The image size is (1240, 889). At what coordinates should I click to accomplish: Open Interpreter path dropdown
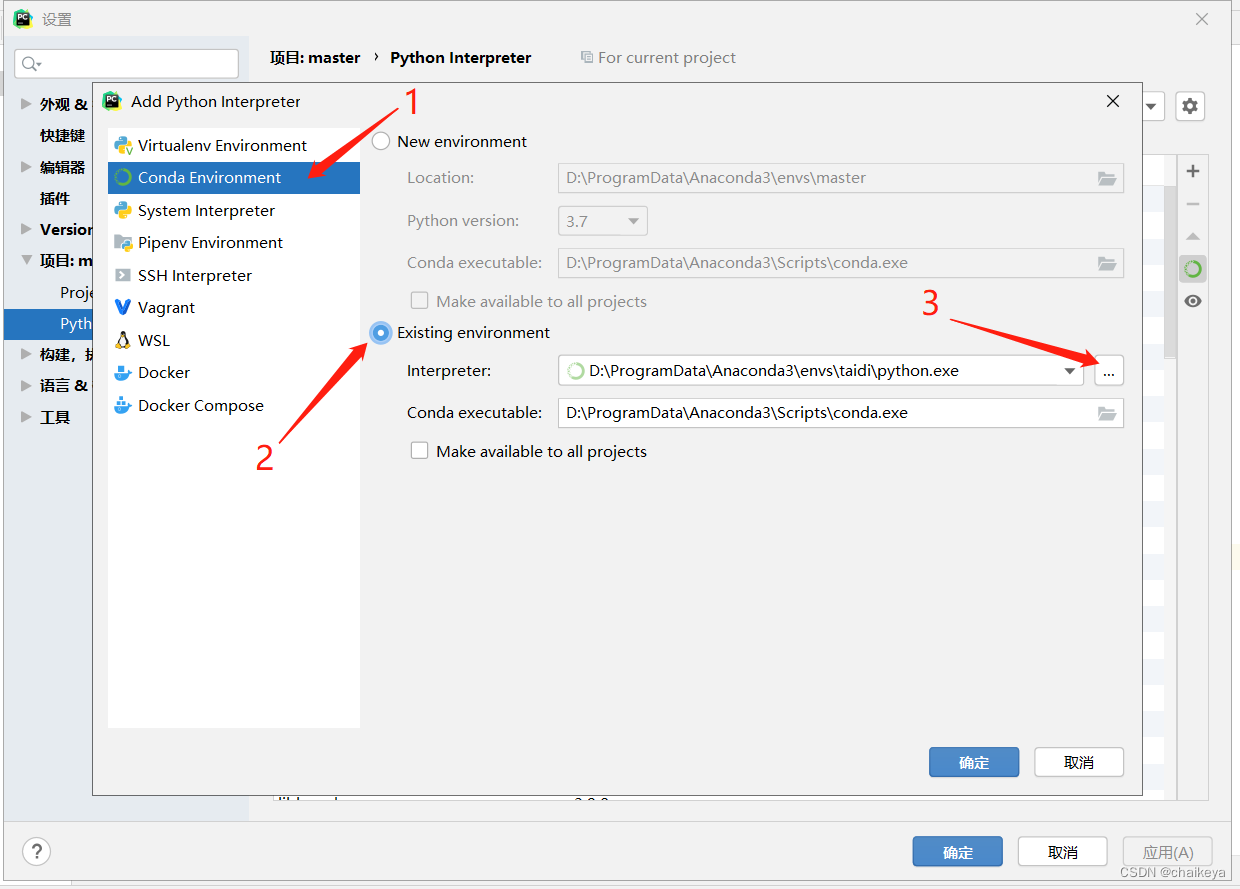1069,371
